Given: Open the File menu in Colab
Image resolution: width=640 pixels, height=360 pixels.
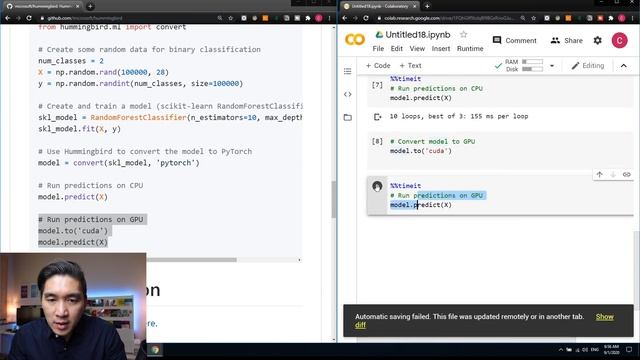Looking at the screenshot, I should pyautogui.click(x=378, y=49).
